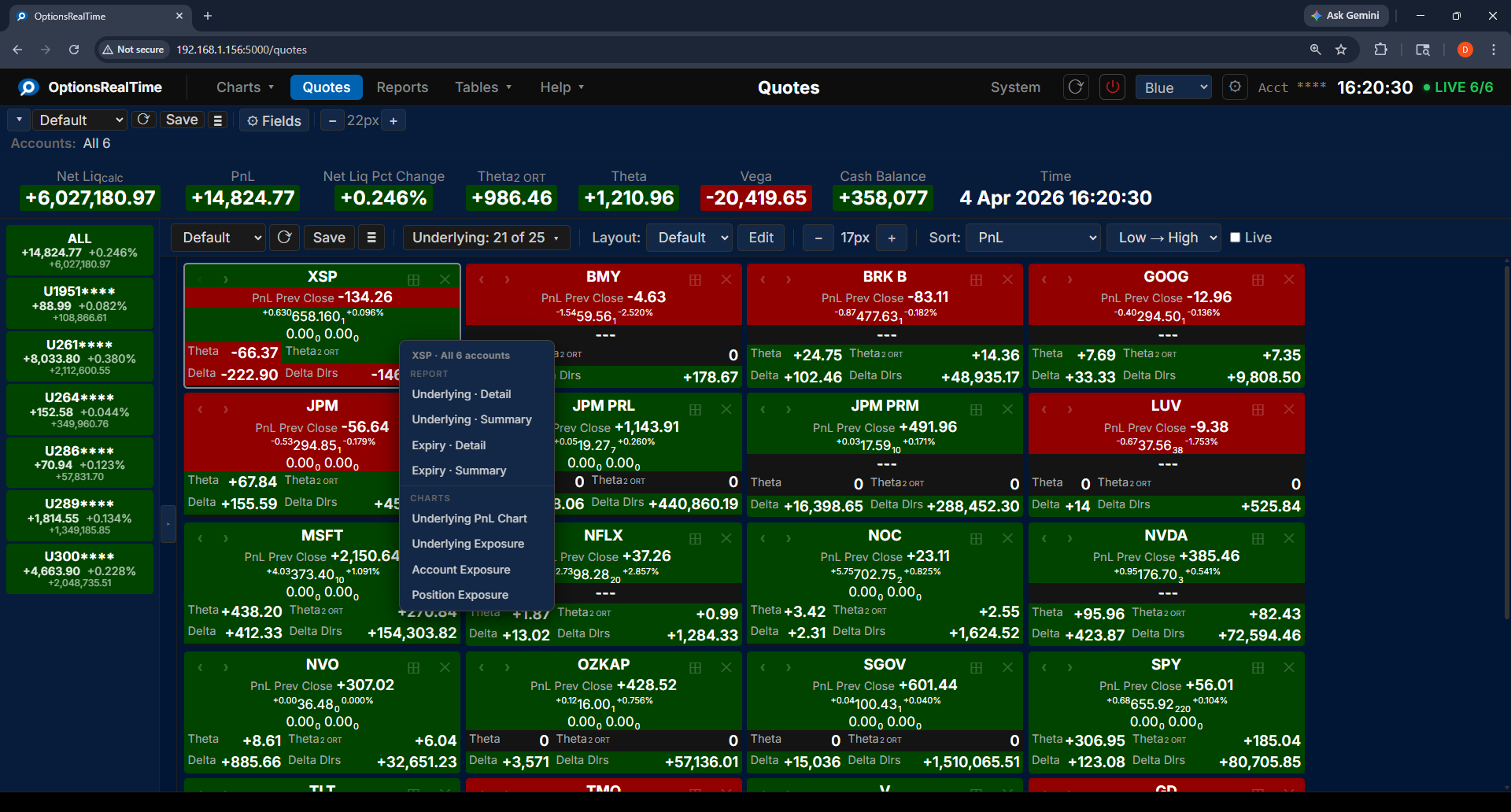Click the layout Edit button
Screen dimensions: 1511x812
pyautogui.click(x=761, y=238)
